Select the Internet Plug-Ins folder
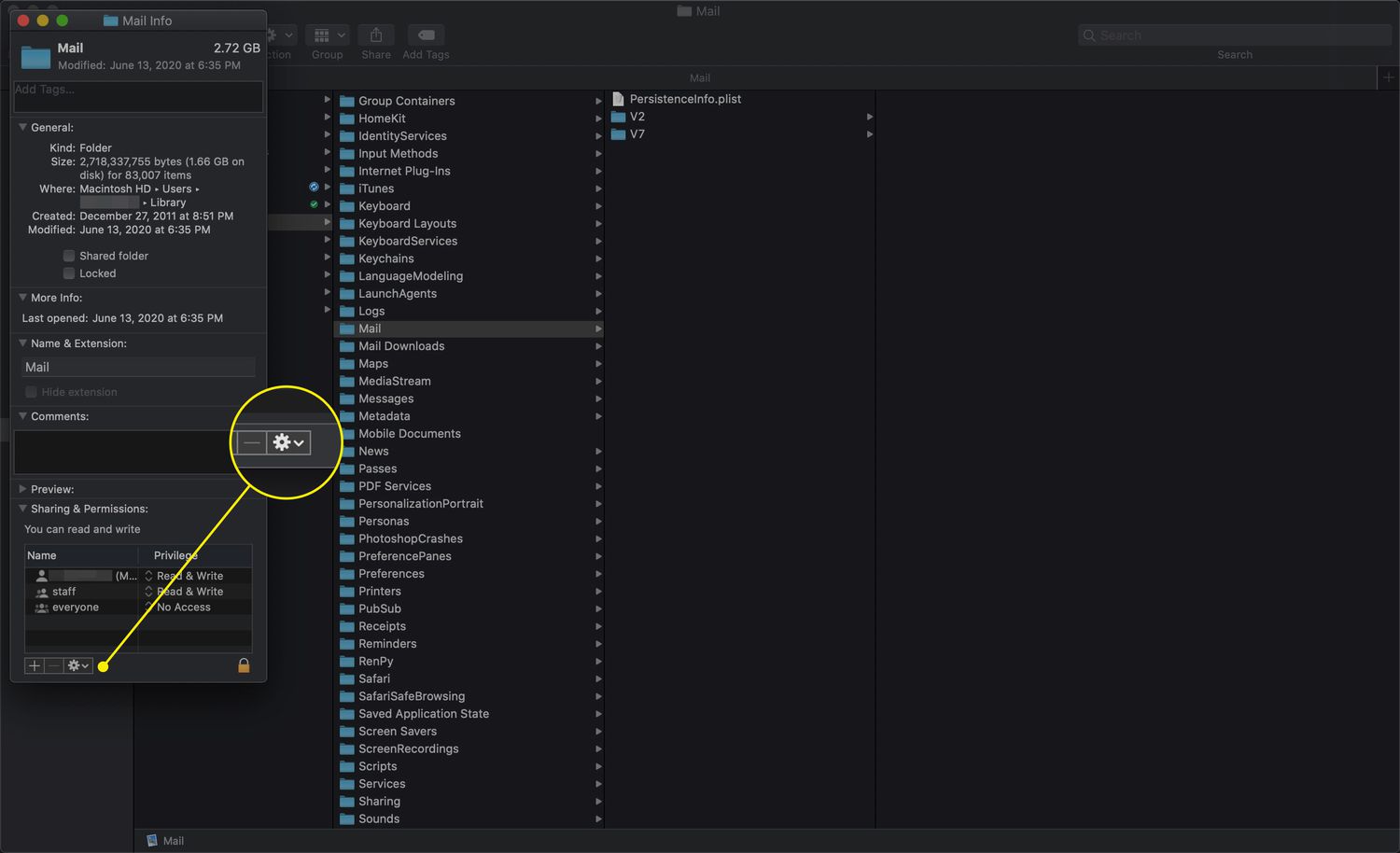The width and height of the screenshot is (1400, 853). pos(469,172)
